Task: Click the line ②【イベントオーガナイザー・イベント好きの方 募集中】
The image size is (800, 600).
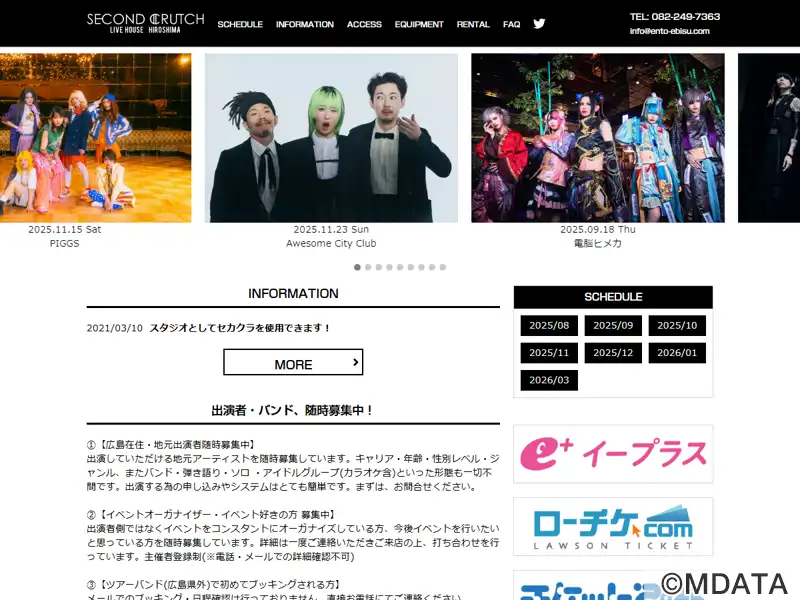Action: (211, 515)
